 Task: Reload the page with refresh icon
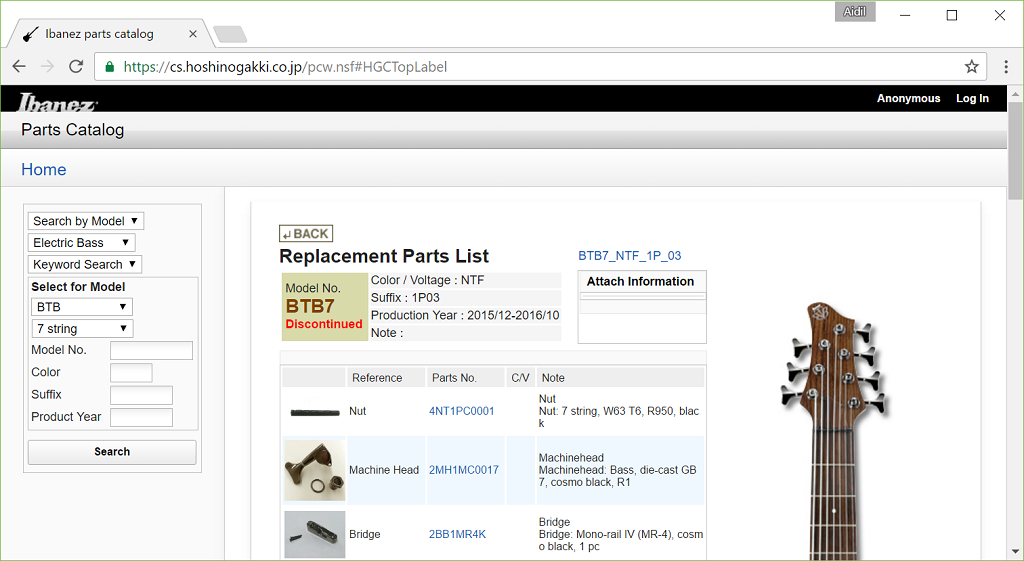[x=76, y=67]
